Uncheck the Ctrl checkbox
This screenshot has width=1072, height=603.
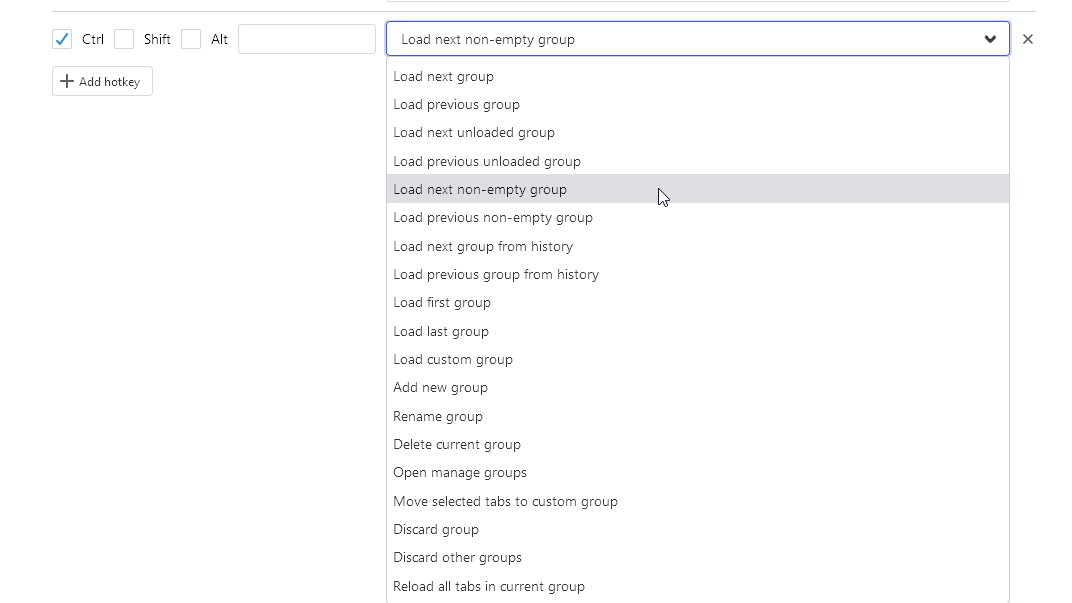[x=62, y=39]
